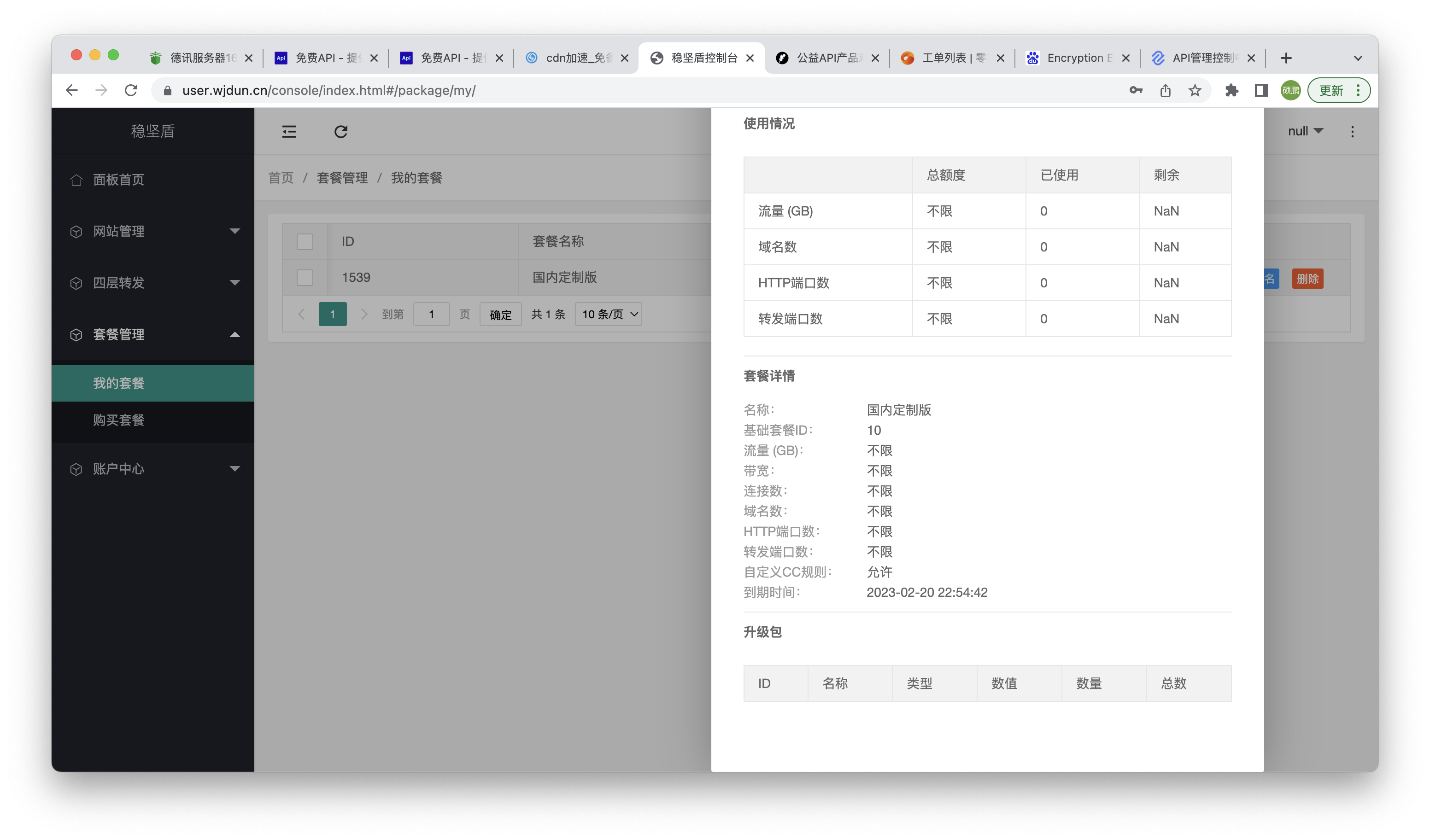Switch to the 工单列表 browser tab

947,57
